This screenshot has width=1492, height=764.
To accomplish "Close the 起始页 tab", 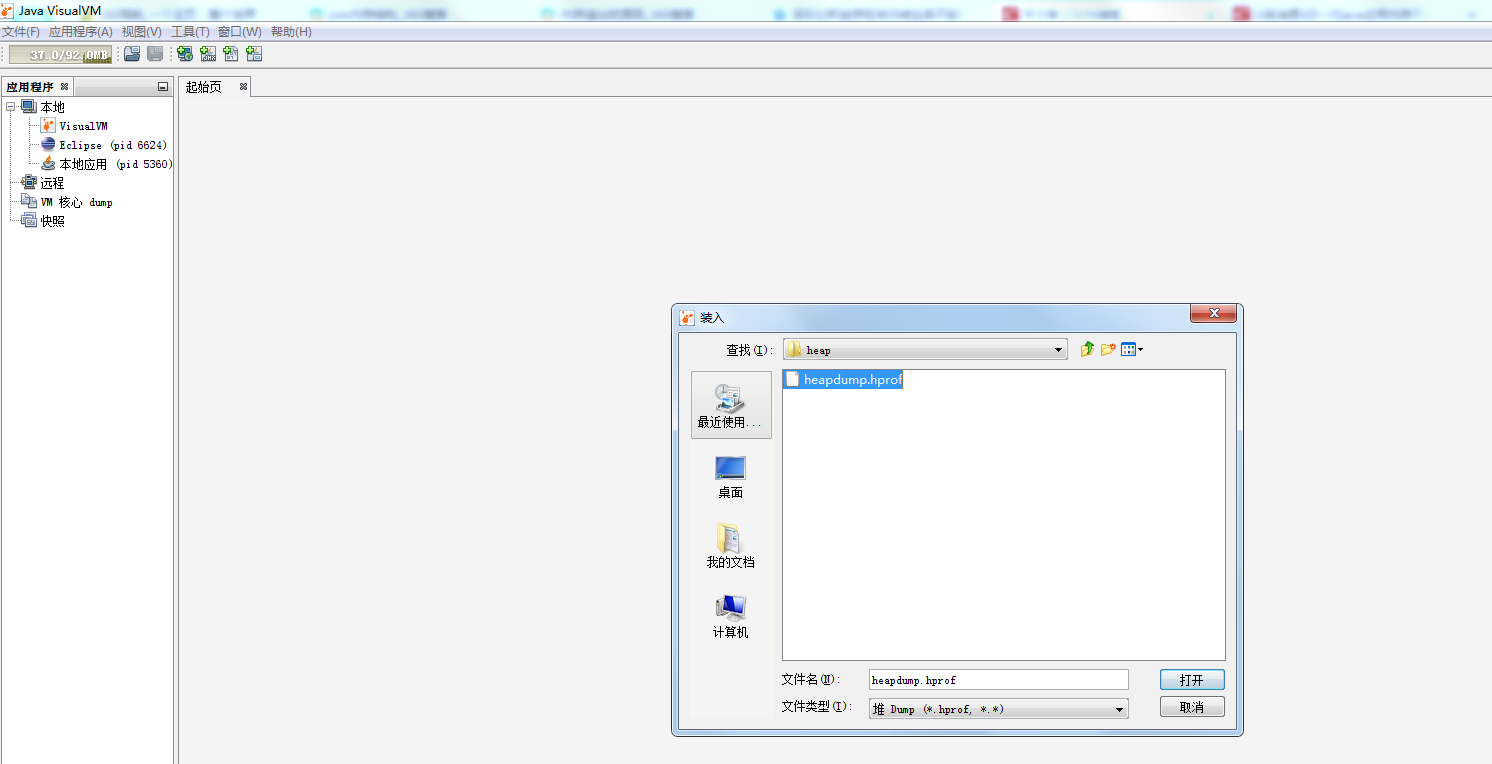I will tap(243, 87).
